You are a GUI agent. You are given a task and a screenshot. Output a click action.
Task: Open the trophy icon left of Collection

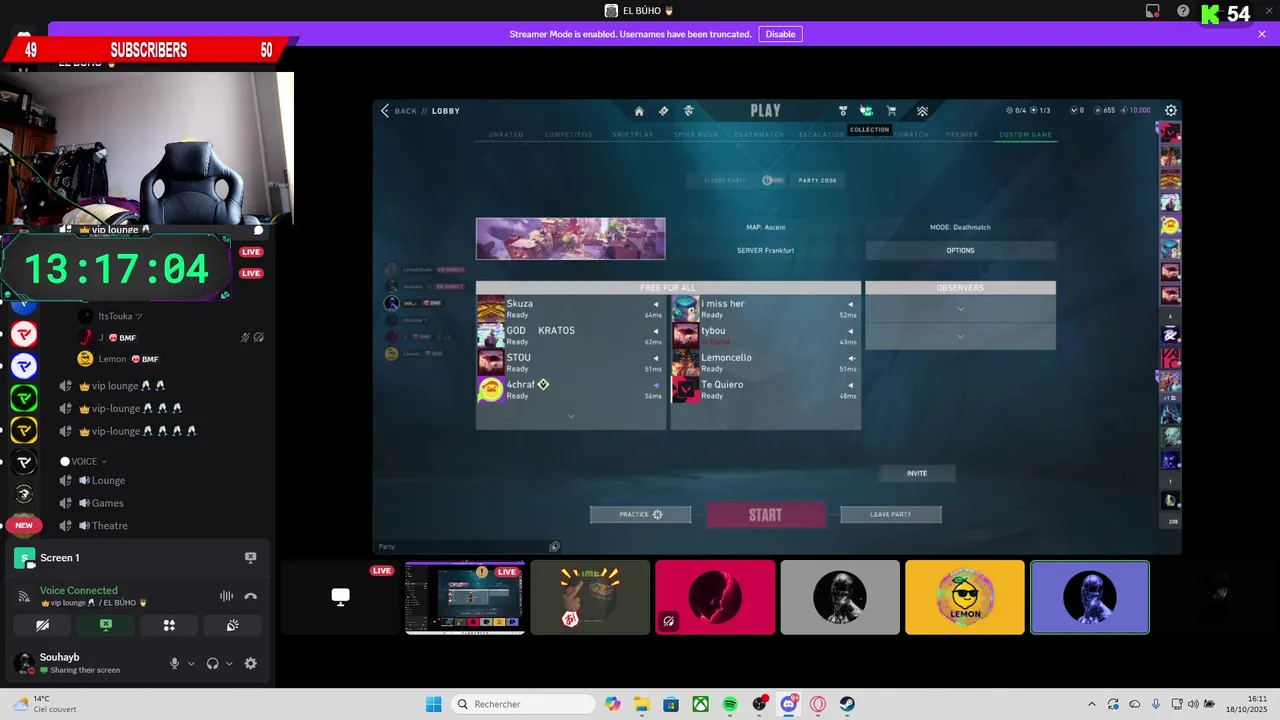pyautogui.click(x=843, y=111)
